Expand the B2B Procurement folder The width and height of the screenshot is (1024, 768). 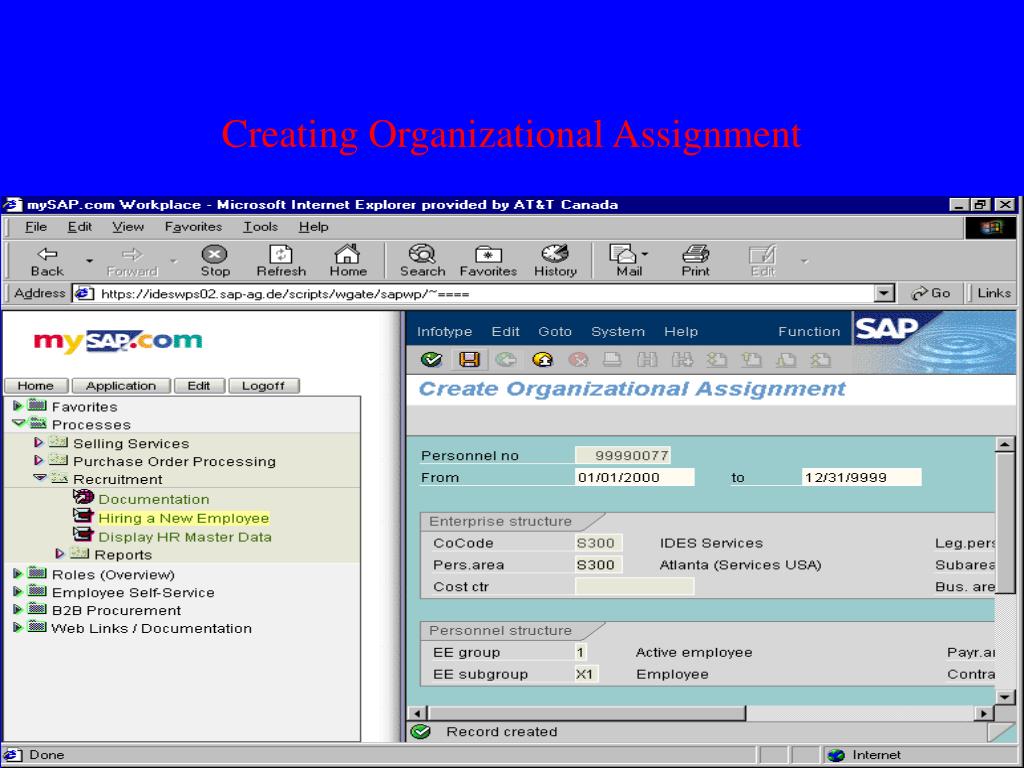coord(18,609)
